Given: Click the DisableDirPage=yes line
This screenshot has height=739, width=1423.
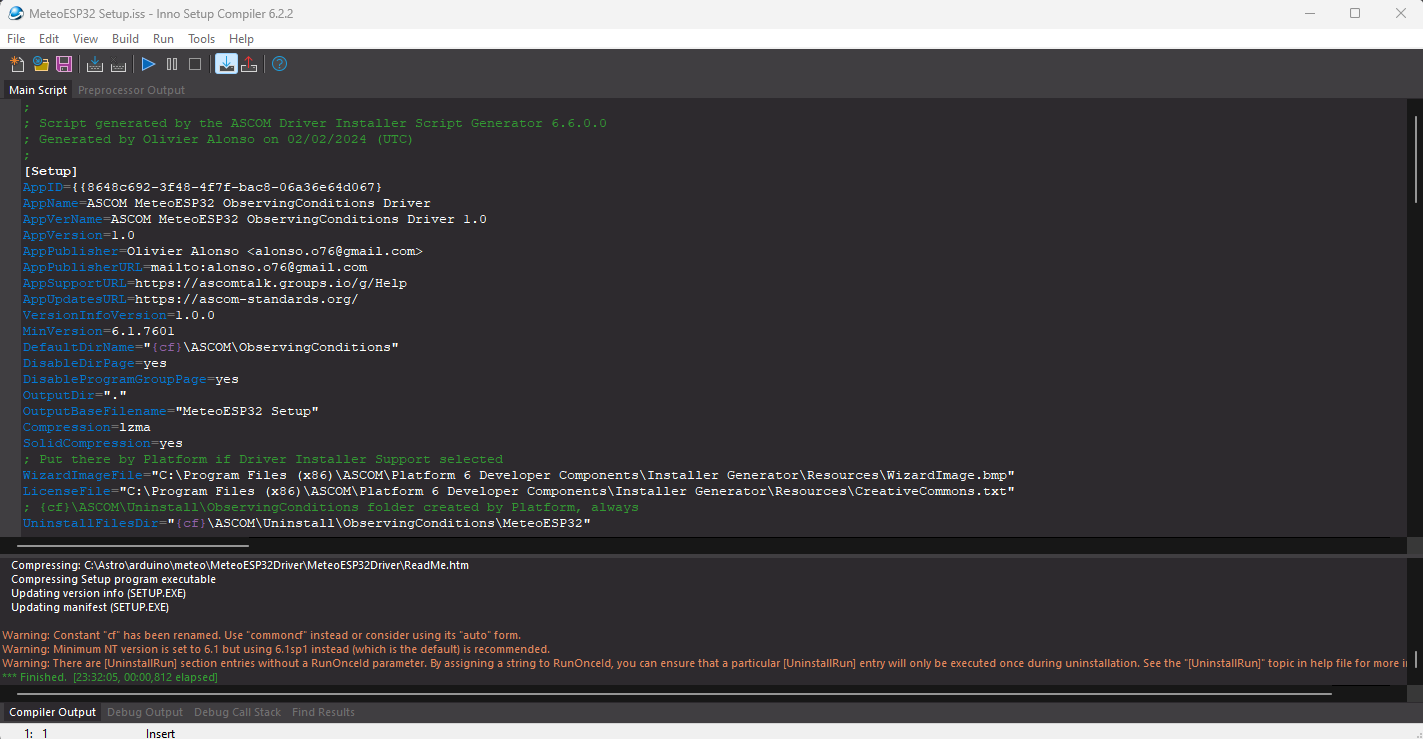Looking at the screenshot, I should [94, 363].
